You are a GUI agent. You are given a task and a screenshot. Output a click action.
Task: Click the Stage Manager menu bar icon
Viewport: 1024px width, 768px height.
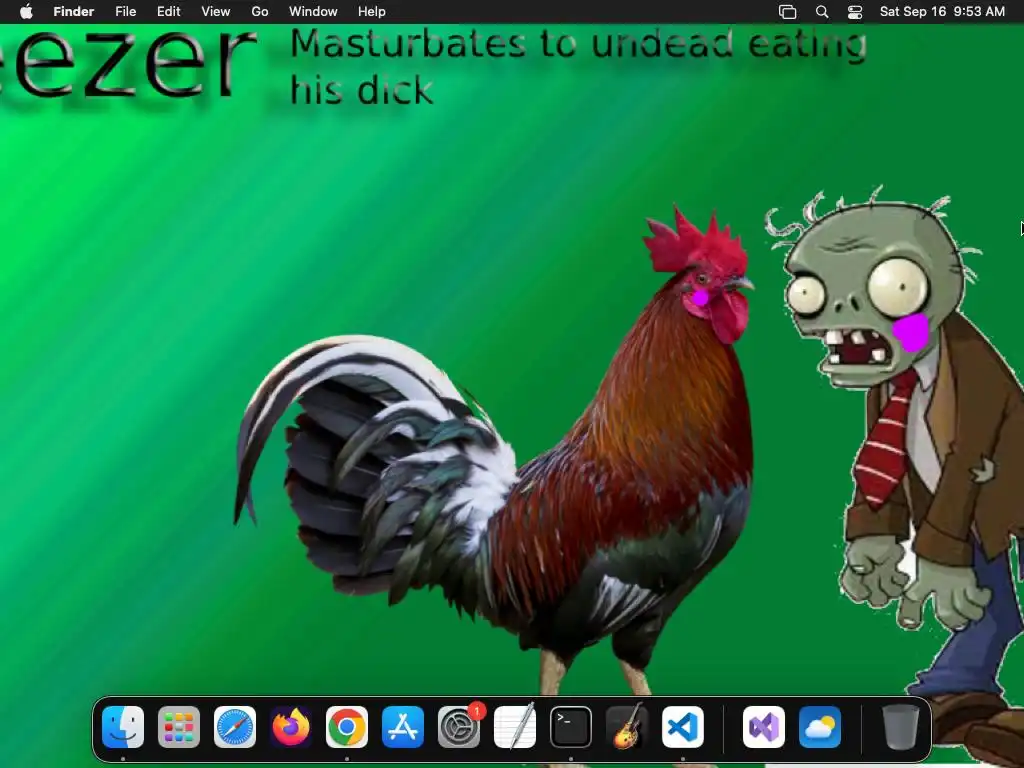[788, 12]
